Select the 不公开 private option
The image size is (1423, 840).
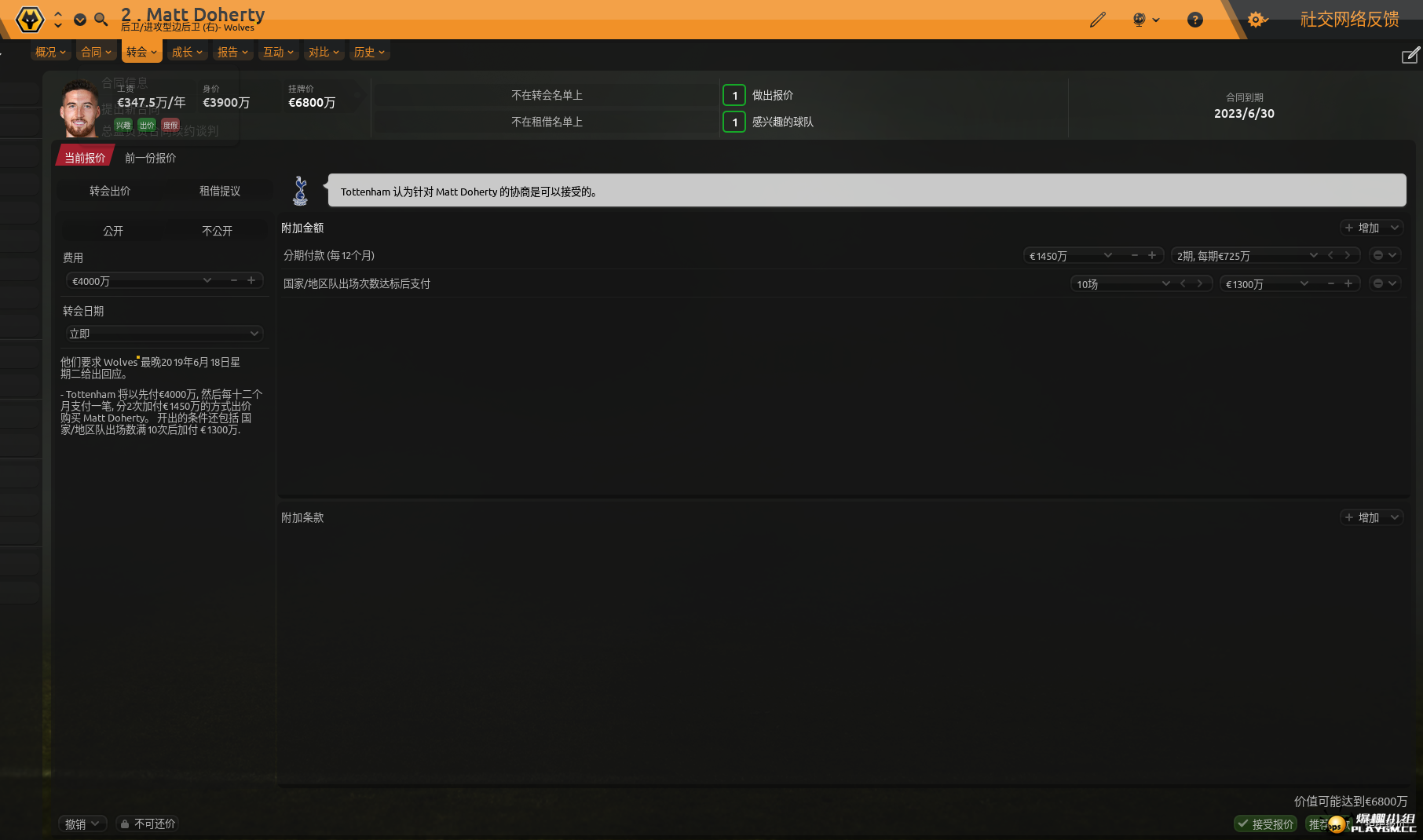[218, 231]
